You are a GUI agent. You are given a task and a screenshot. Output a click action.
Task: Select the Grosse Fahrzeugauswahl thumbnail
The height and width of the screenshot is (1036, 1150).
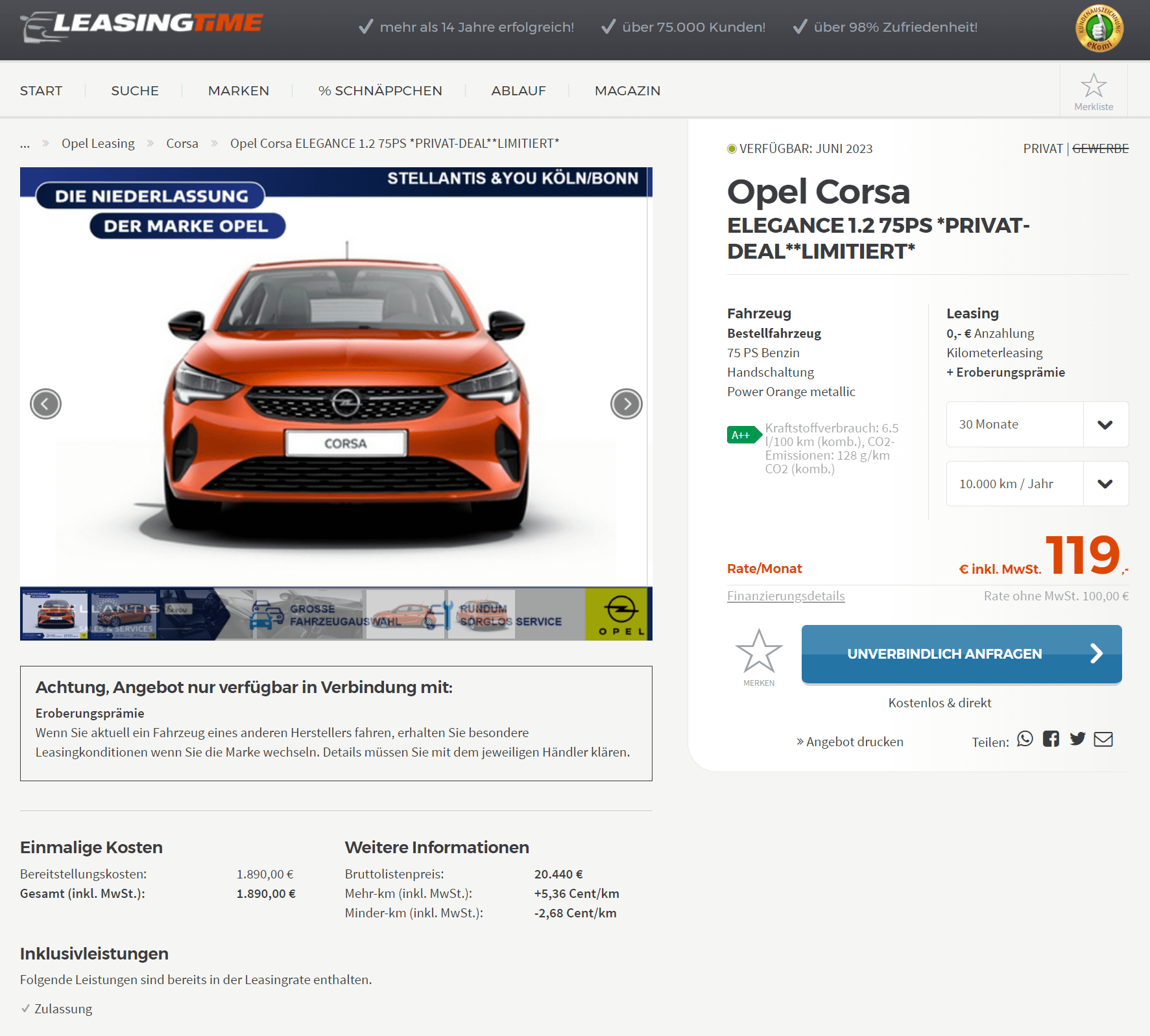tap(309, 614)
